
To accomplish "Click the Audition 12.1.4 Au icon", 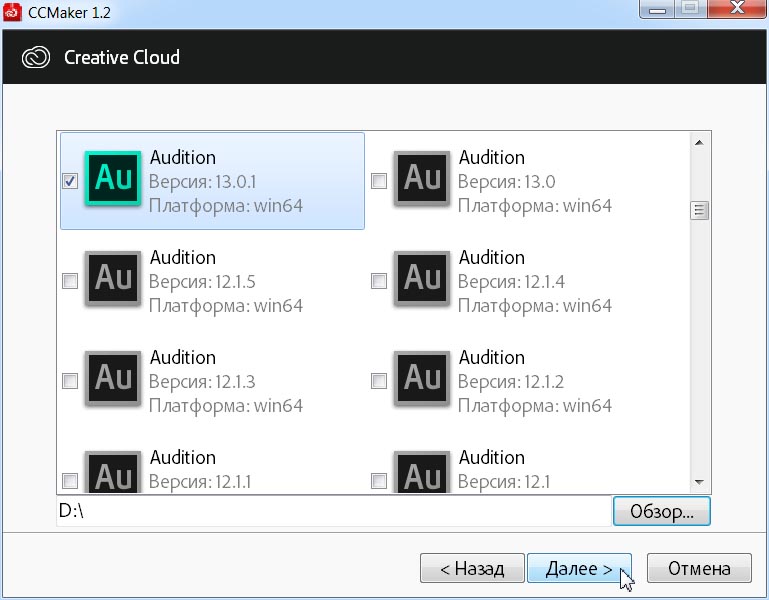I will click(422, 278).
